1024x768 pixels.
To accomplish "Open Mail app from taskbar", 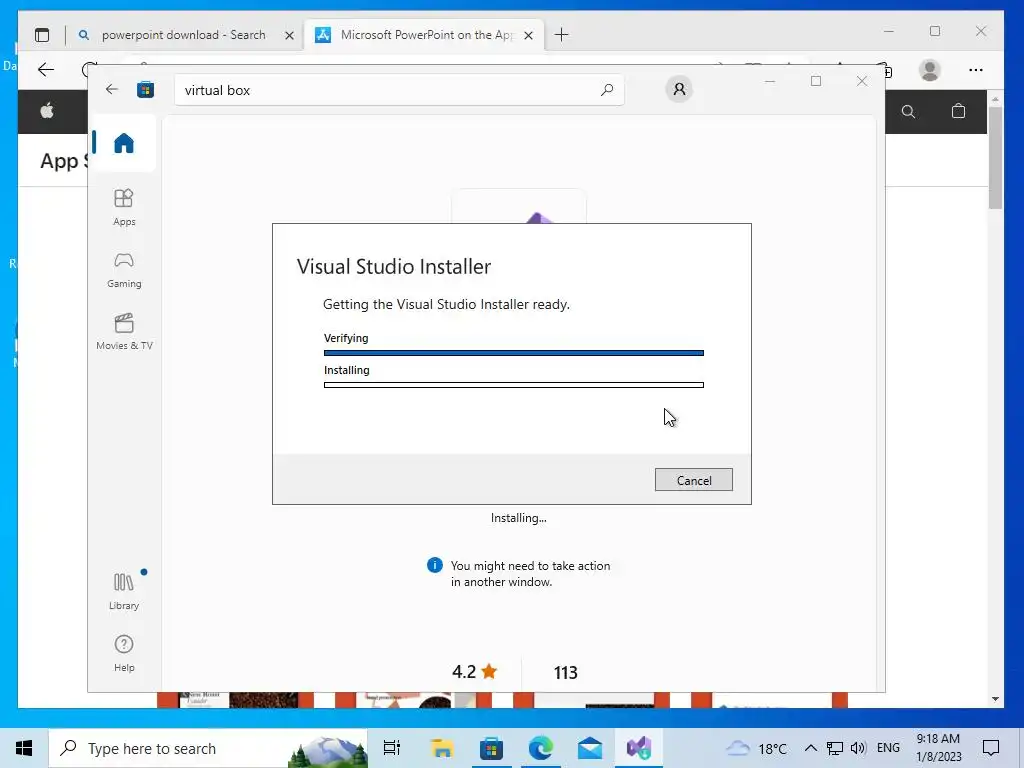I will (x=589, y=748).
